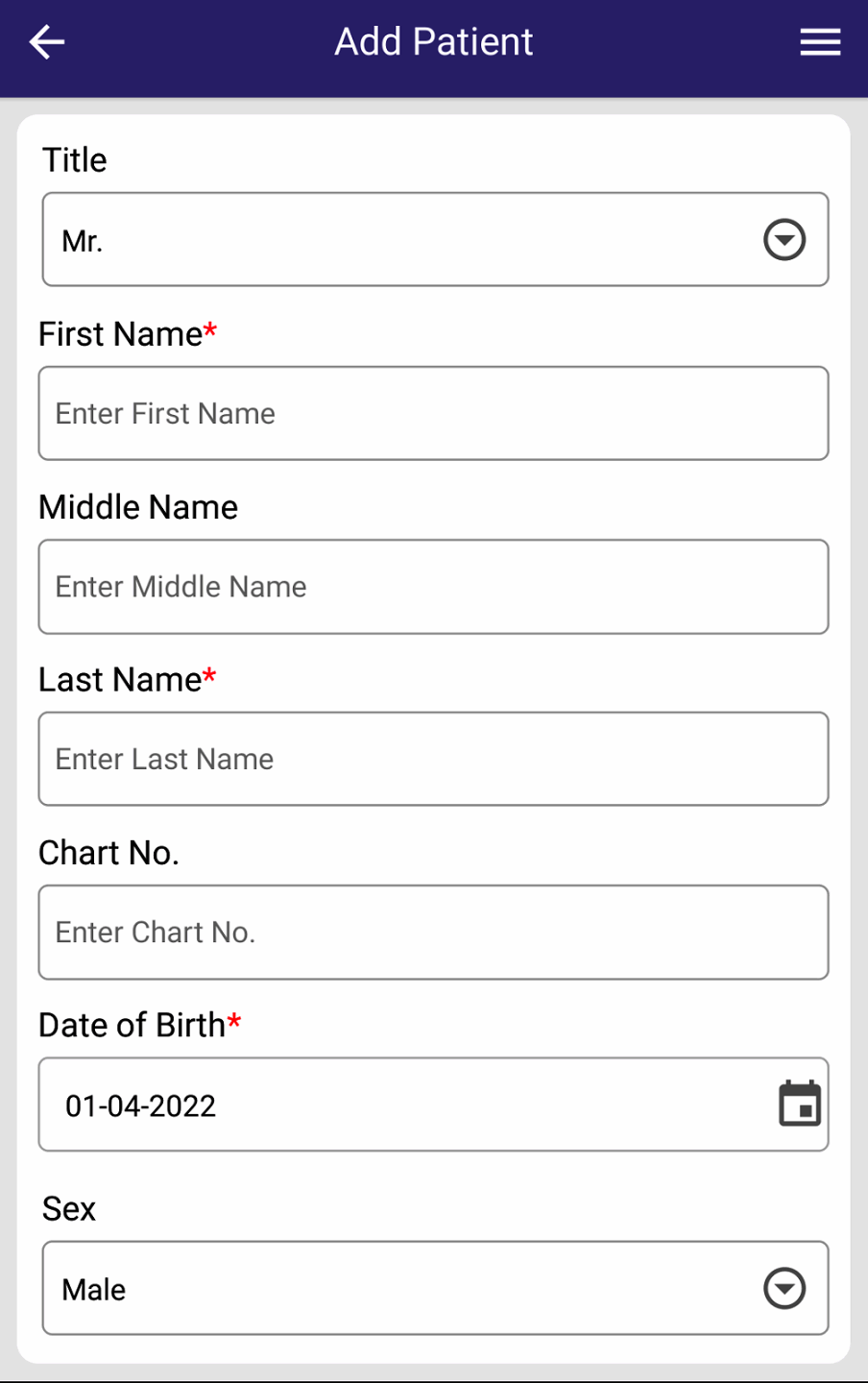Click the Middle Name label

click(138, 507)
